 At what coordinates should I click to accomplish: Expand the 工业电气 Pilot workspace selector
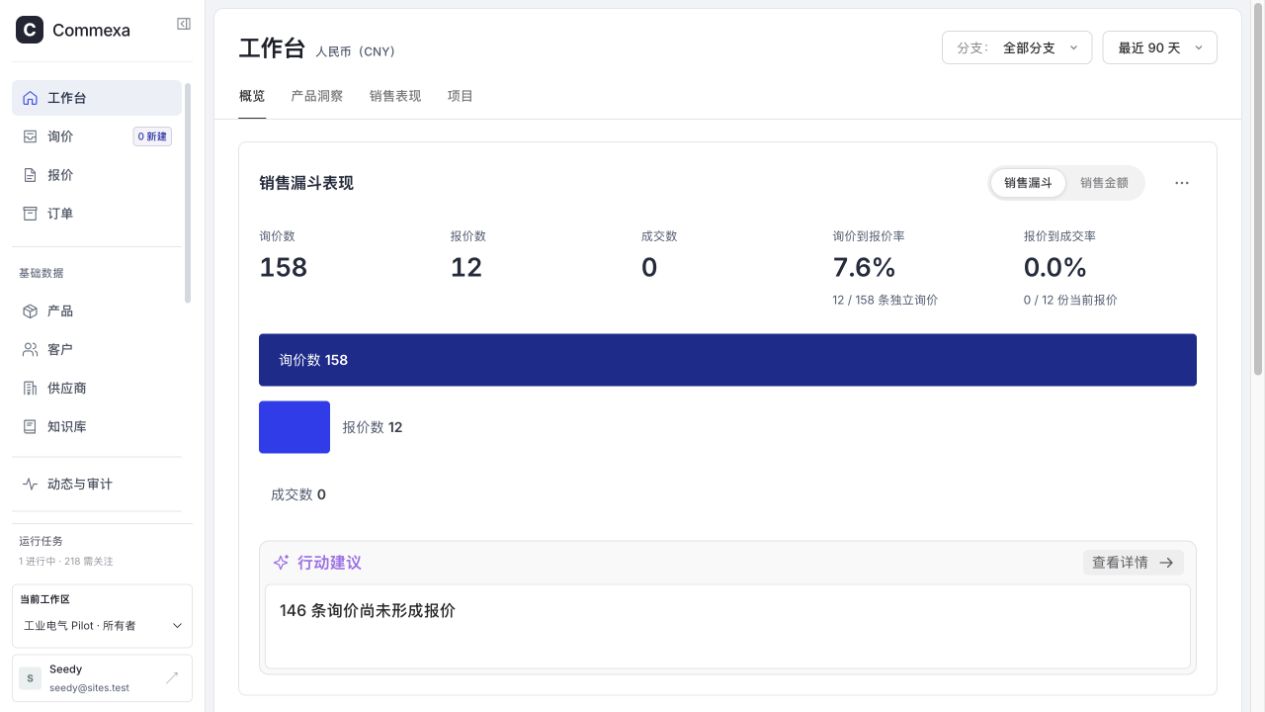102,626
